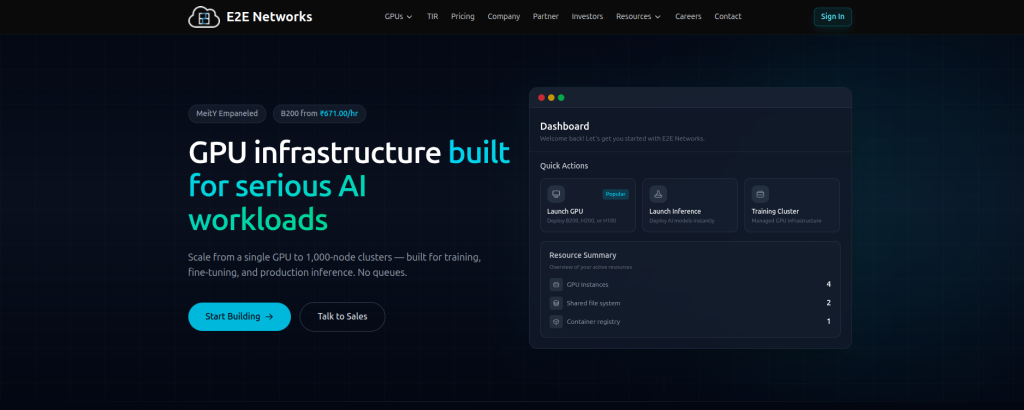Click the Launch Inference flask icon
The image size is (1024, 410).
[658, 194]
